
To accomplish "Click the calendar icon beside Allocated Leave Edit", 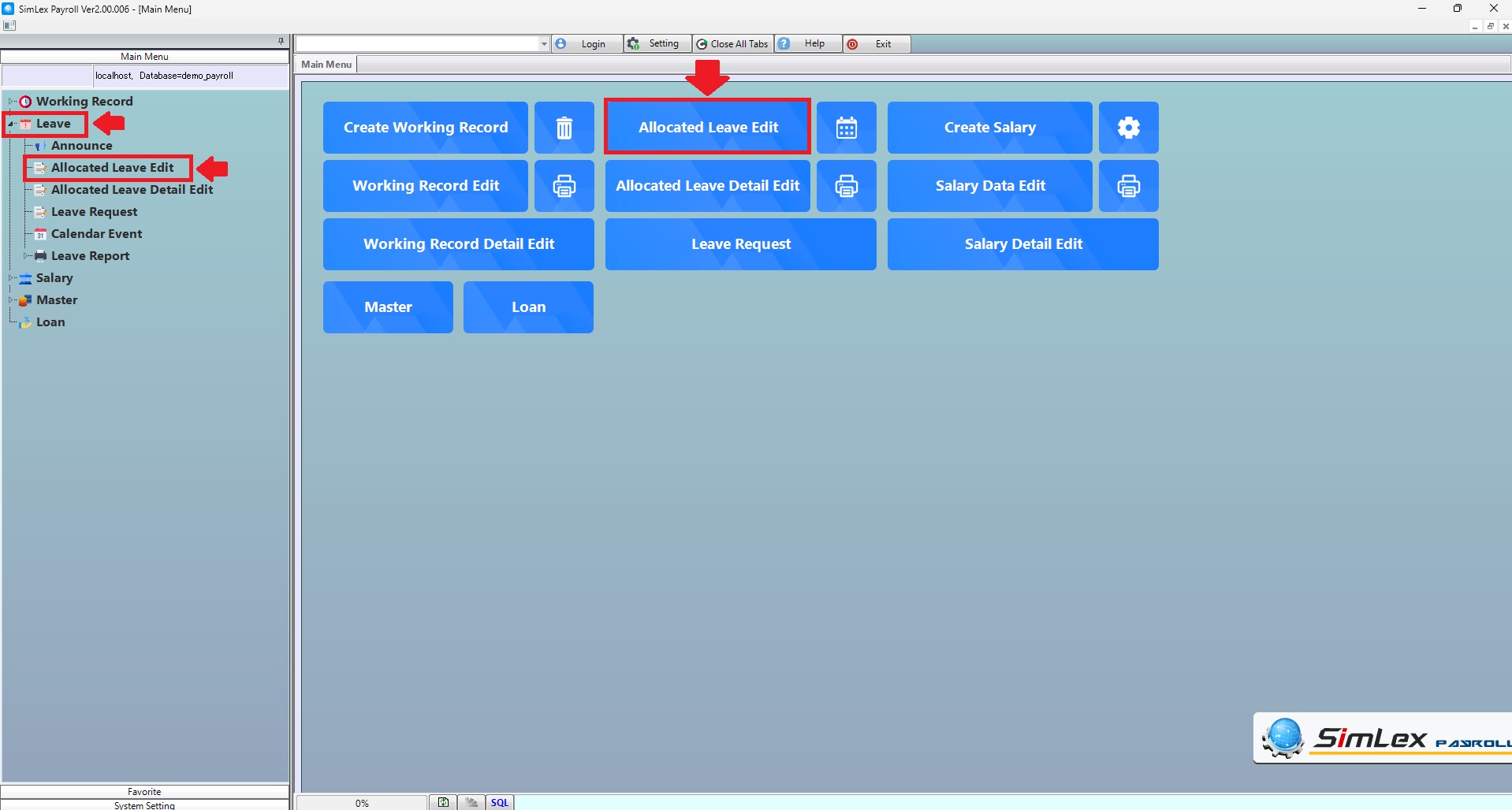I will coord(846,128).
